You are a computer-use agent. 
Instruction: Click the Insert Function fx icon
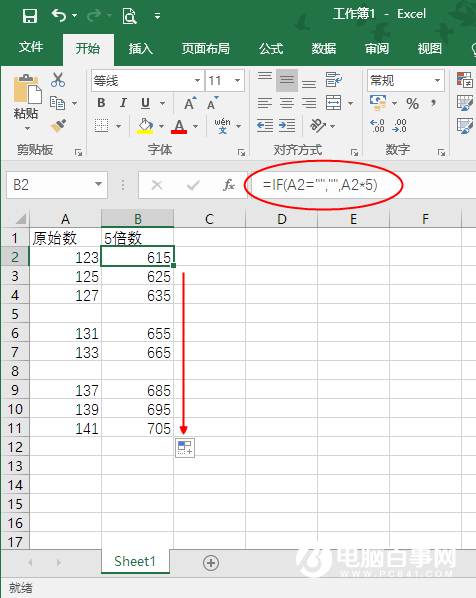[x=229, y=185]
